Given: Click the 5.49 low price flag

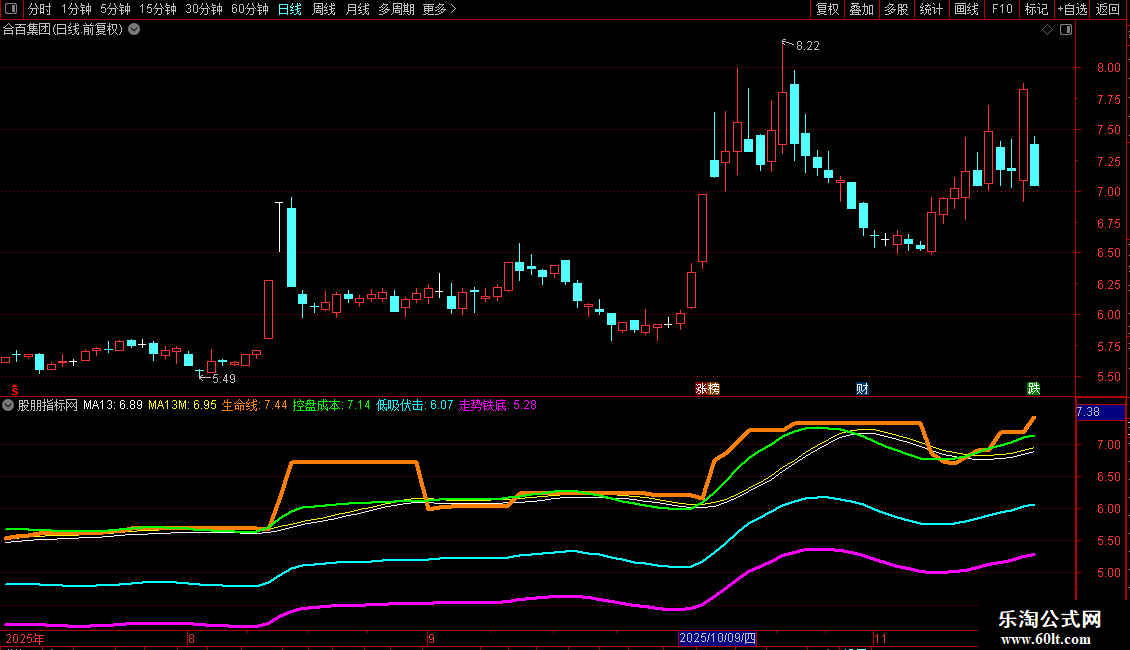Looking at the screenshot, I should [222, 378].
